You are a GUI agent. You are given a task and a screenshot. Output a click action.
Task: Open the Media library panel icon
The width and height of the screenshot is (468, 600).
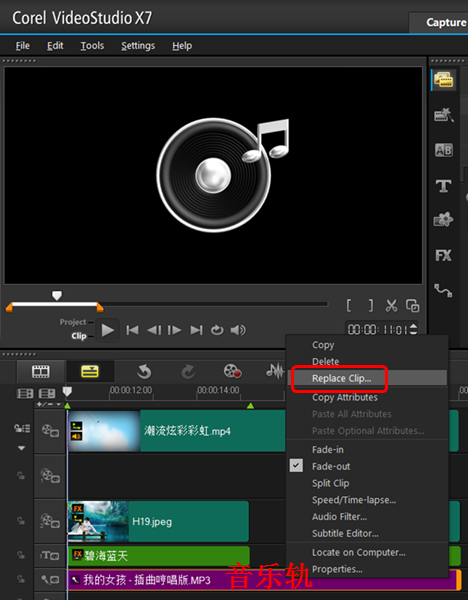pos(444,80)
